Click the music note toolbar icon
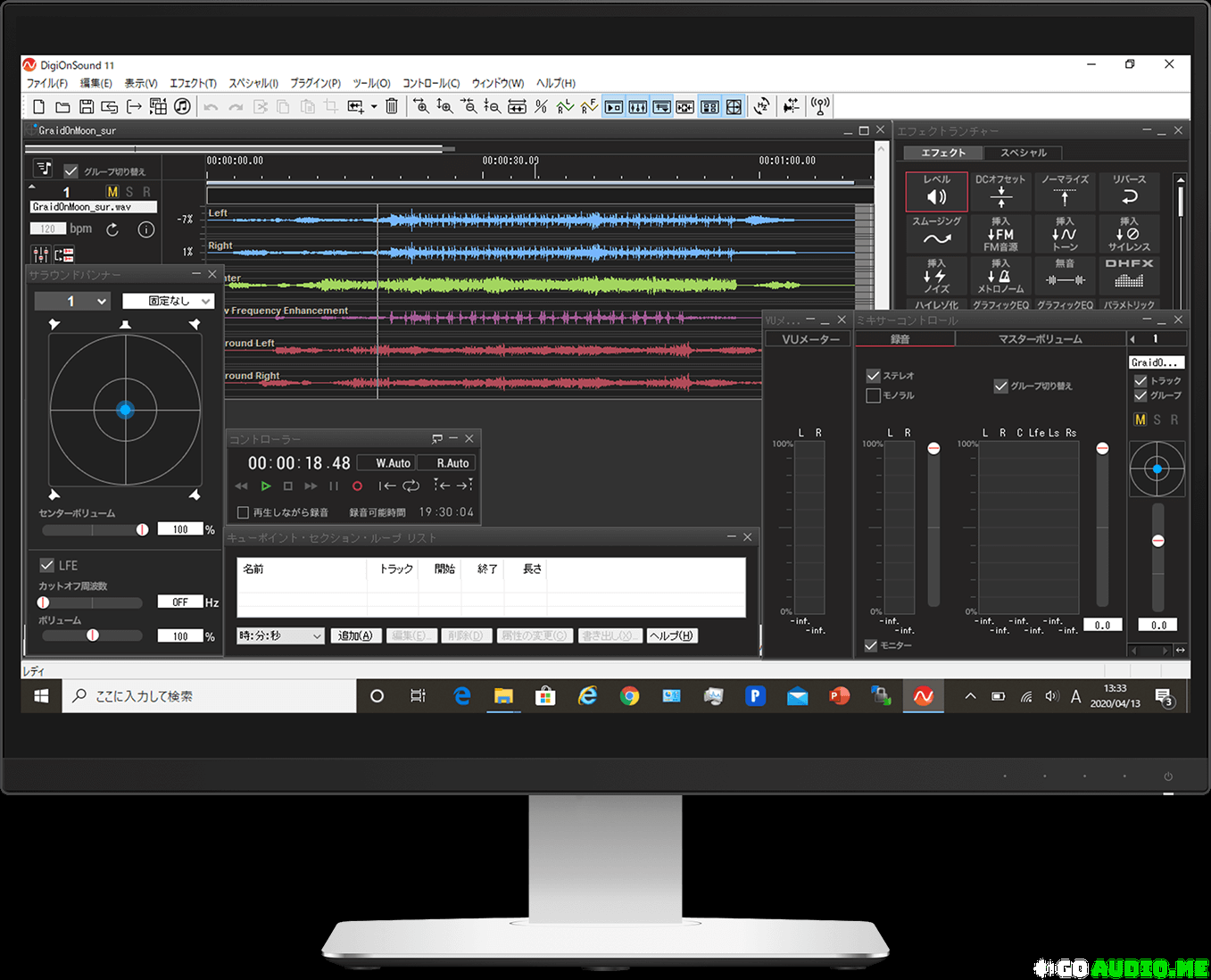1211x980 pixels. [x=182, y=107]
